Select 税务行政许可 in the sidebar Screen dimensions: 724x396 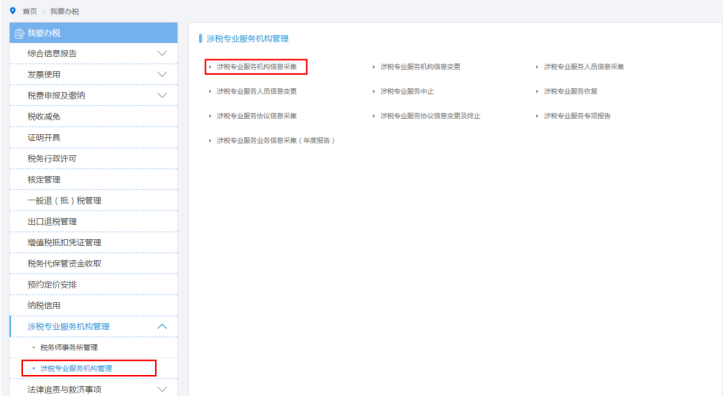coord(94,158)
